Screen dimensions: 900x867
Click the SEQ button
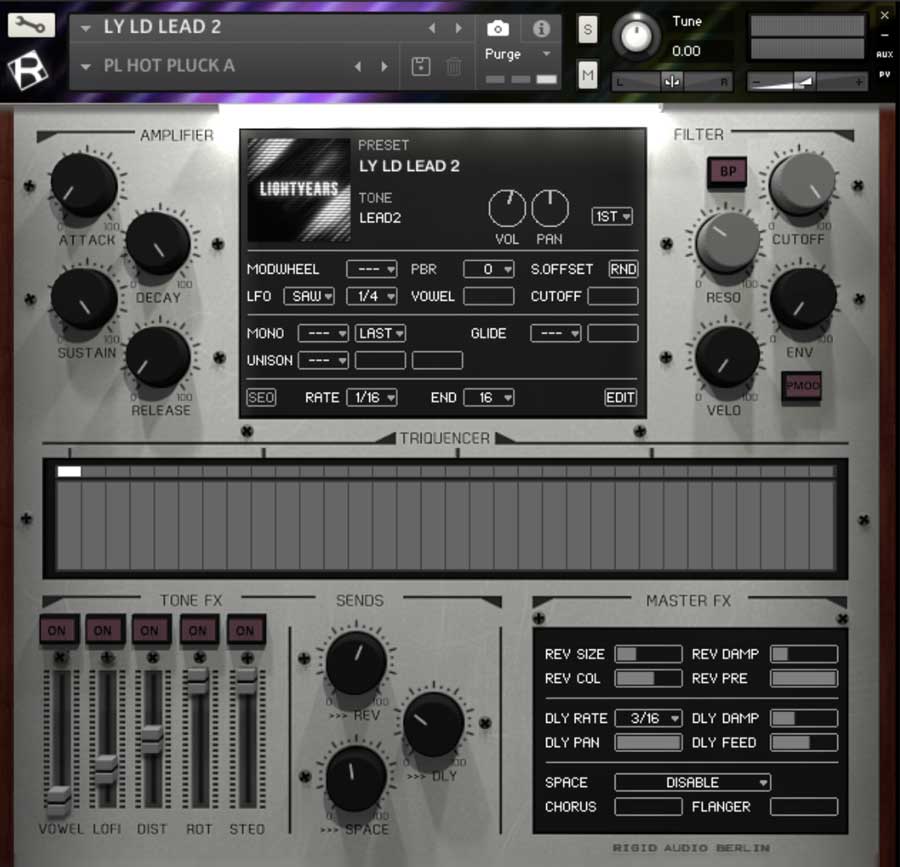pyautogui.click(x=261, y=398)
